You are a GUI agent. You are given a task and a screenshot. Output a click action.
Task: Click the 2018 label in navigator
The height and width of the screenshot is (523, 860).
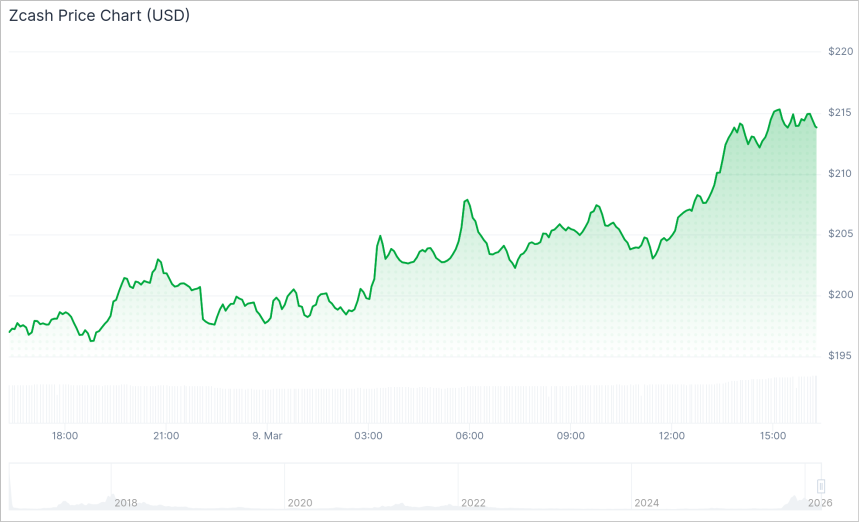125,502
